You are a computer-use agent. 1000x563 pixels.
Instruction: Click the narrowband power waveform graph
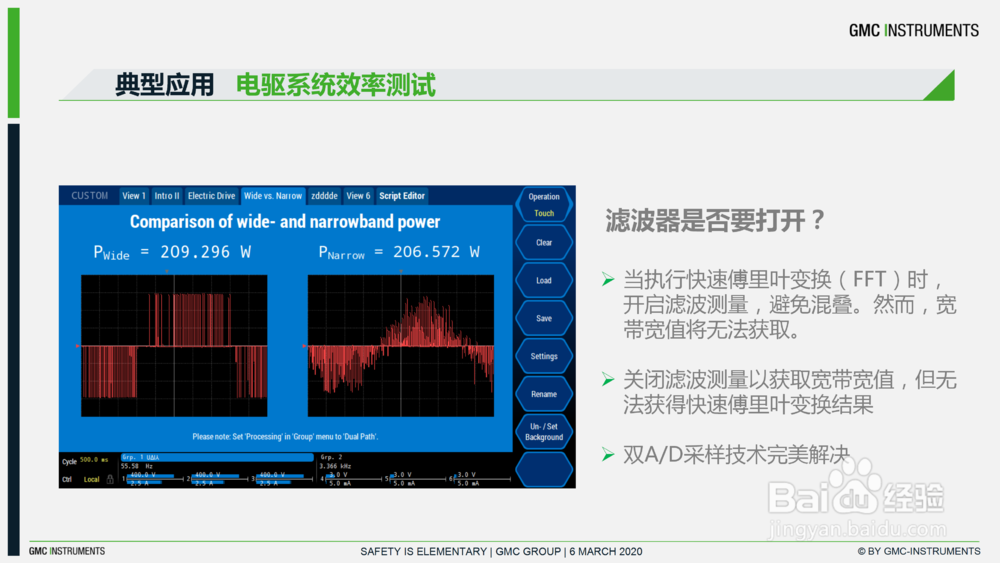(401, 346)
